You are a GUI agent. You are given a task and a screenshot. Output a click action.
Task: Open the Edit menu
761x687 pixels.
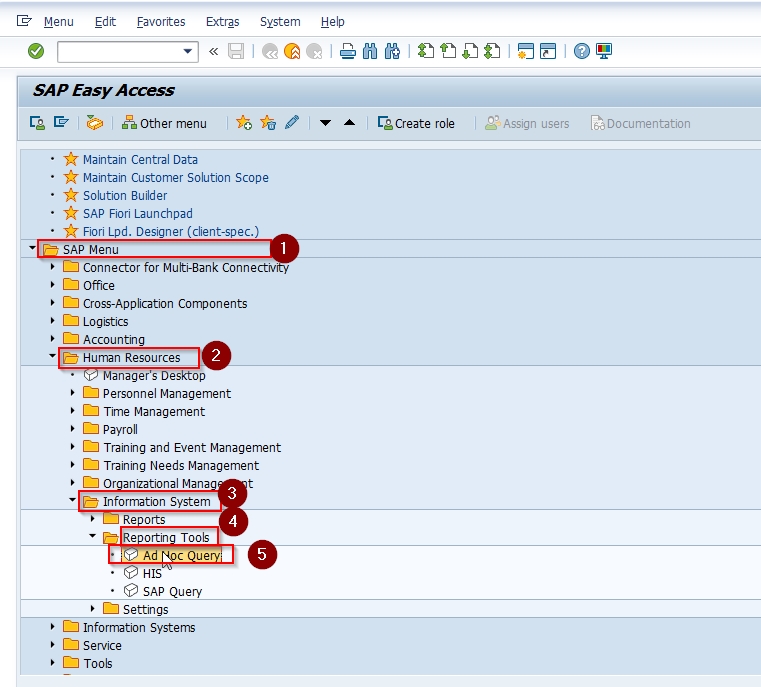coord(105,21)
